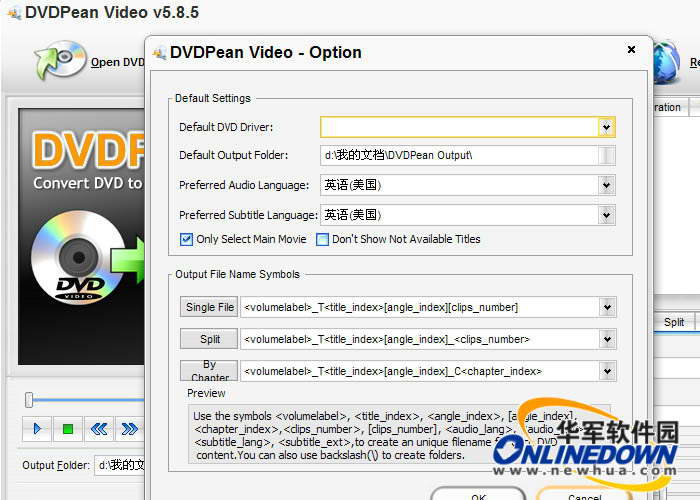This screenshot has width=700, height=500.
Task: Click the Split pattern text field
Action: coord(420,339)
